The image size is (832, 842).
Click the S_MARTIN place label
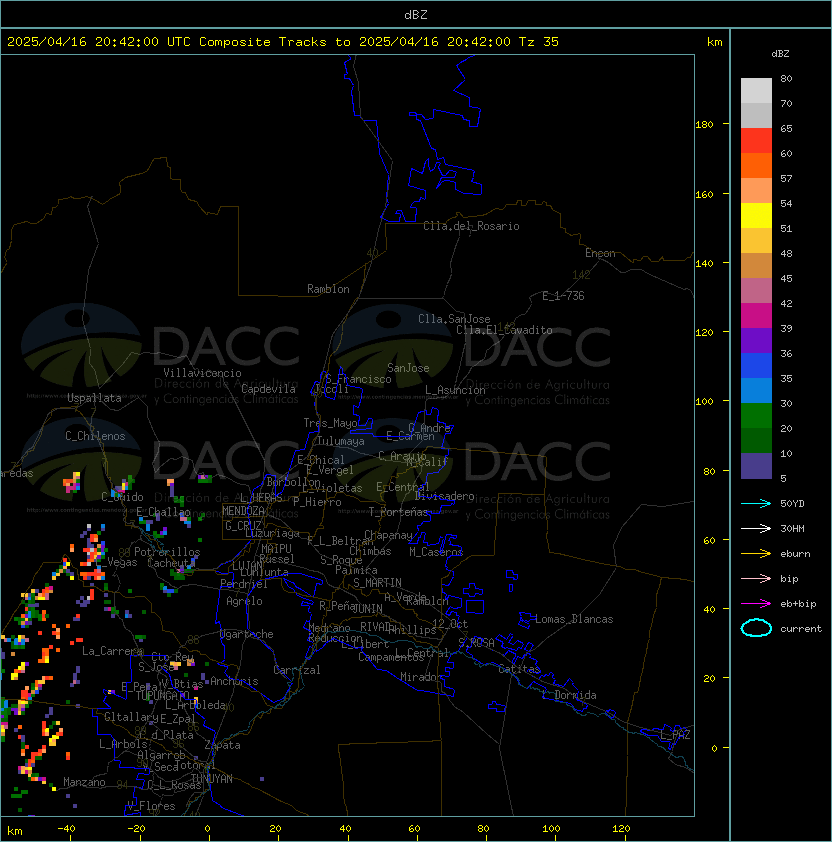[377, 583]
